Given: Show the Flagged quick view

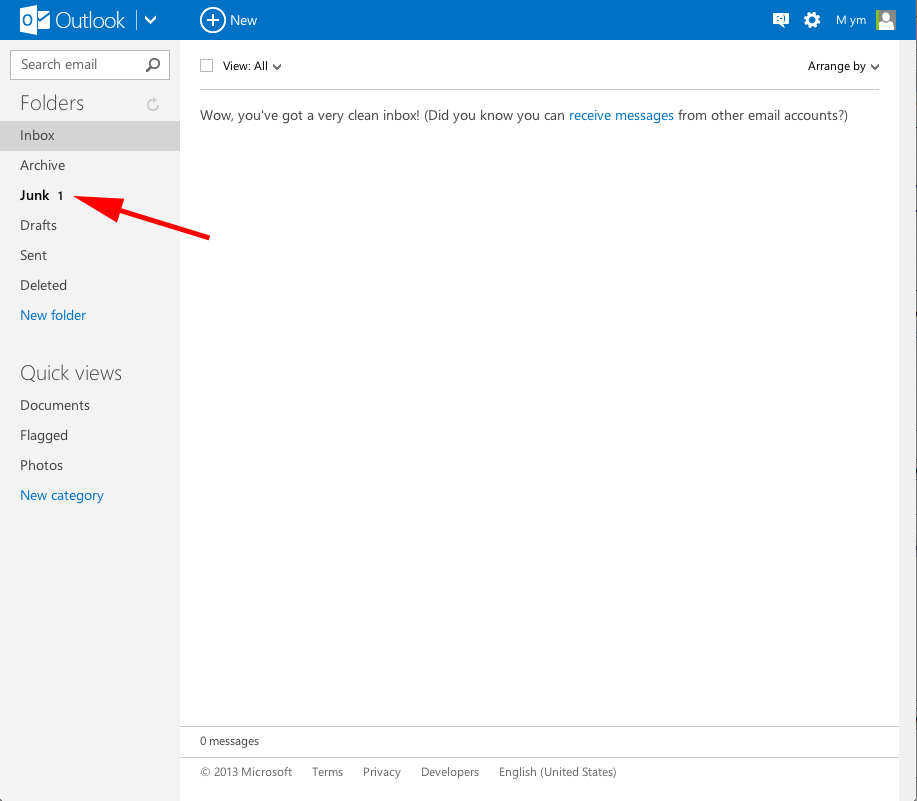Looking at the screenshot, I should click(x=44, y=435).
